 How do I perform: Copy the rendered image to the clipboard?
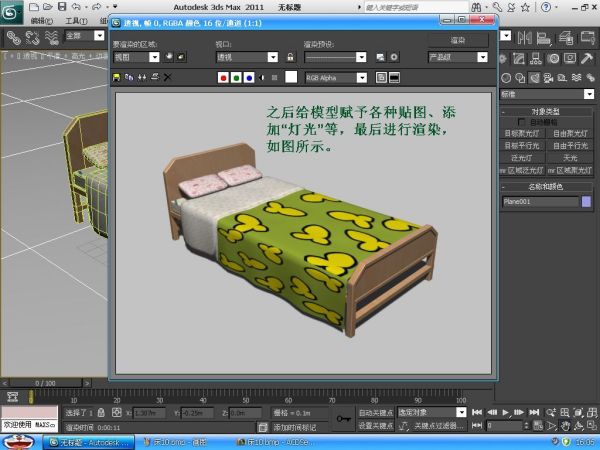pyautogui.click(x=129, y=78)
